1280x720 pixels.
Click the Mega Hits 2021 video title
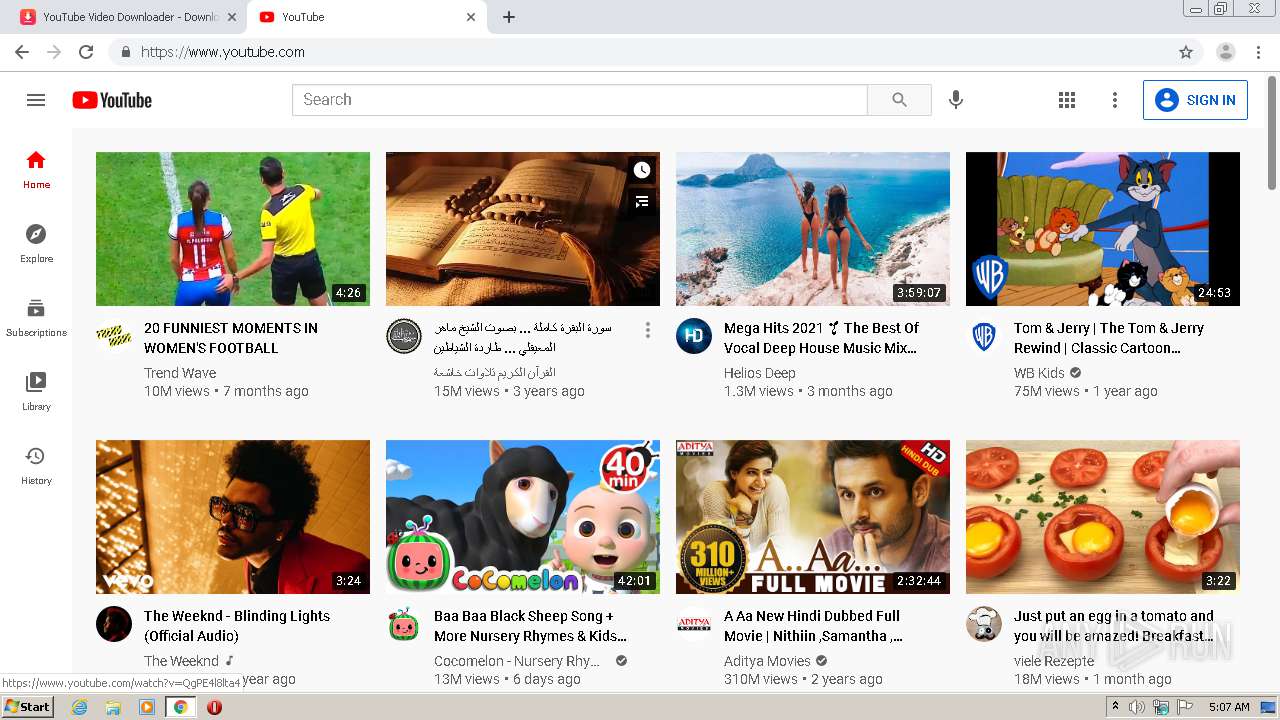[x=821, y=338]
